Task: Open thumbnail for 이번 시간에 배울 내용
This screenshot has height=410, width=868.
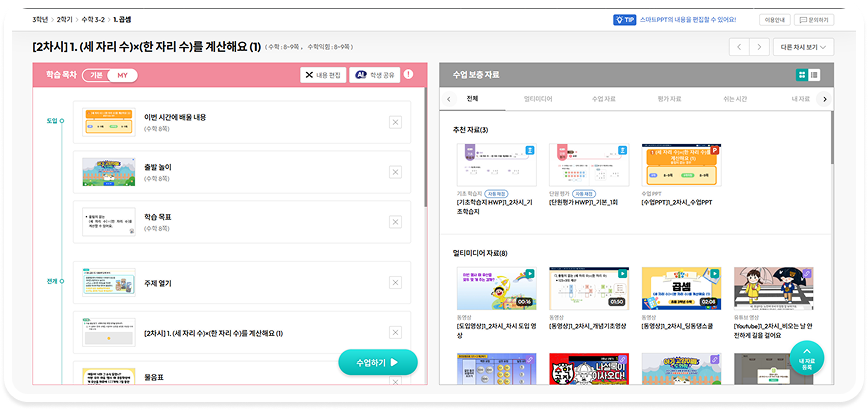Action: (x=108, y=122)
